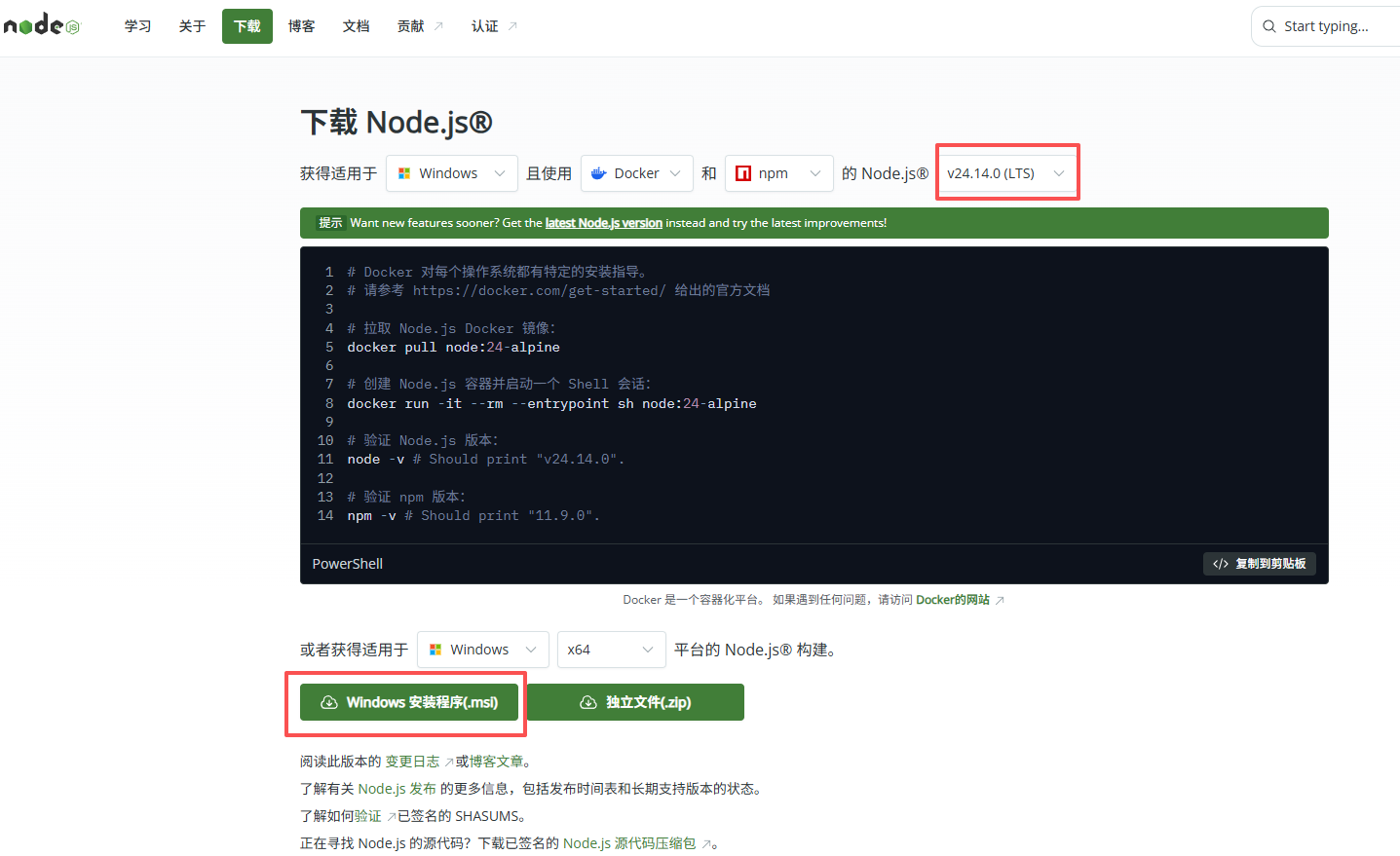
Task: Click the Windows logo in the lower platform dropdown
Action: point(435,650)
